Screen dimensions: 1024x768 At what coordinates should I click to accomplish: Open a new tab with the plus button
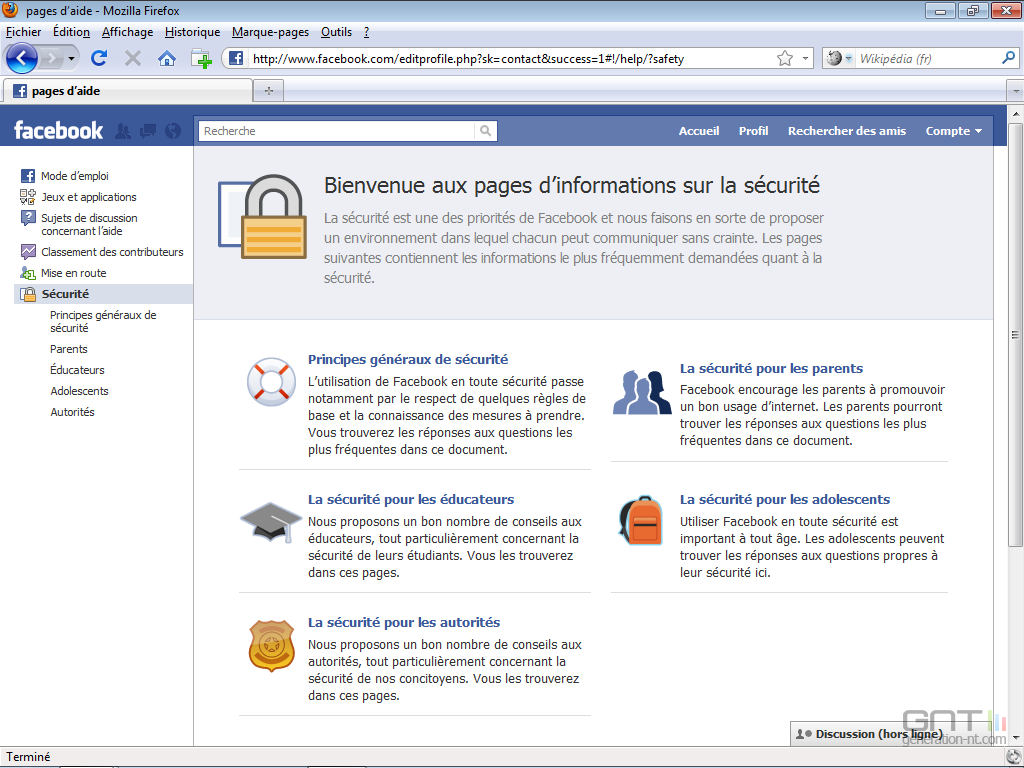268,91
